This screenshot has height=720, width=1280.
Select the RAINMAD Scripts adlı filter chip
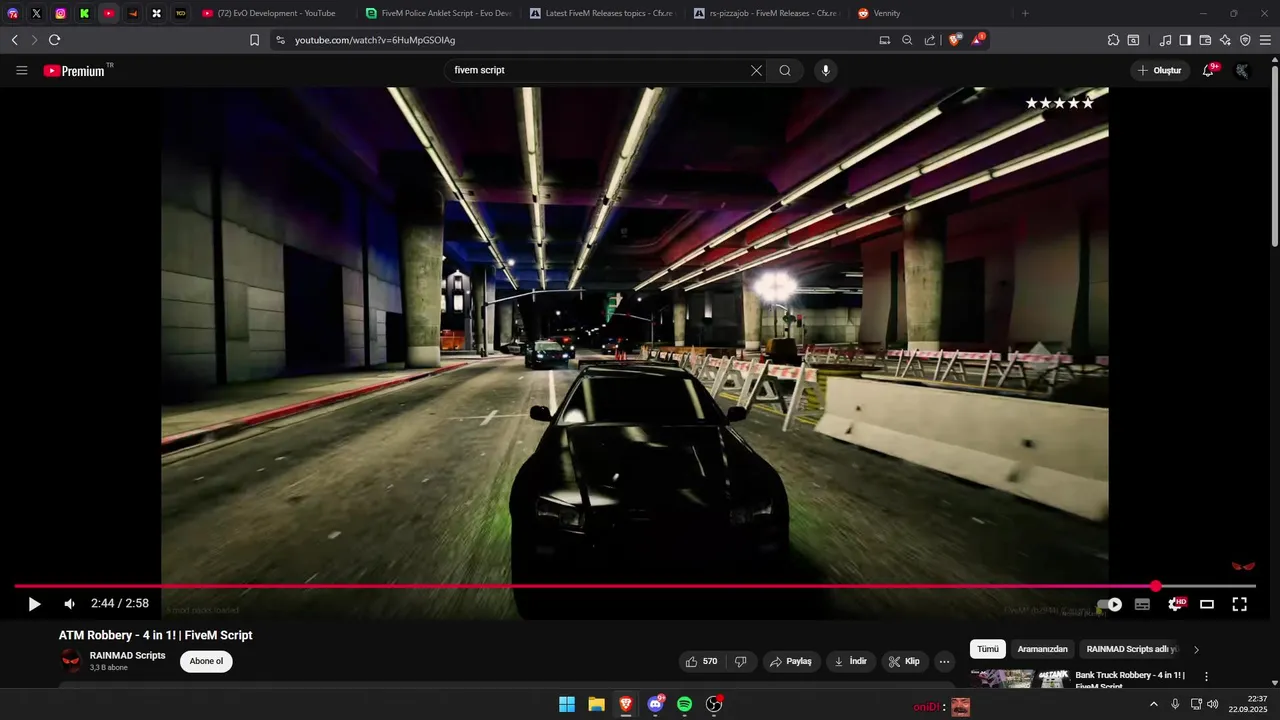[x=1133, y=649]
